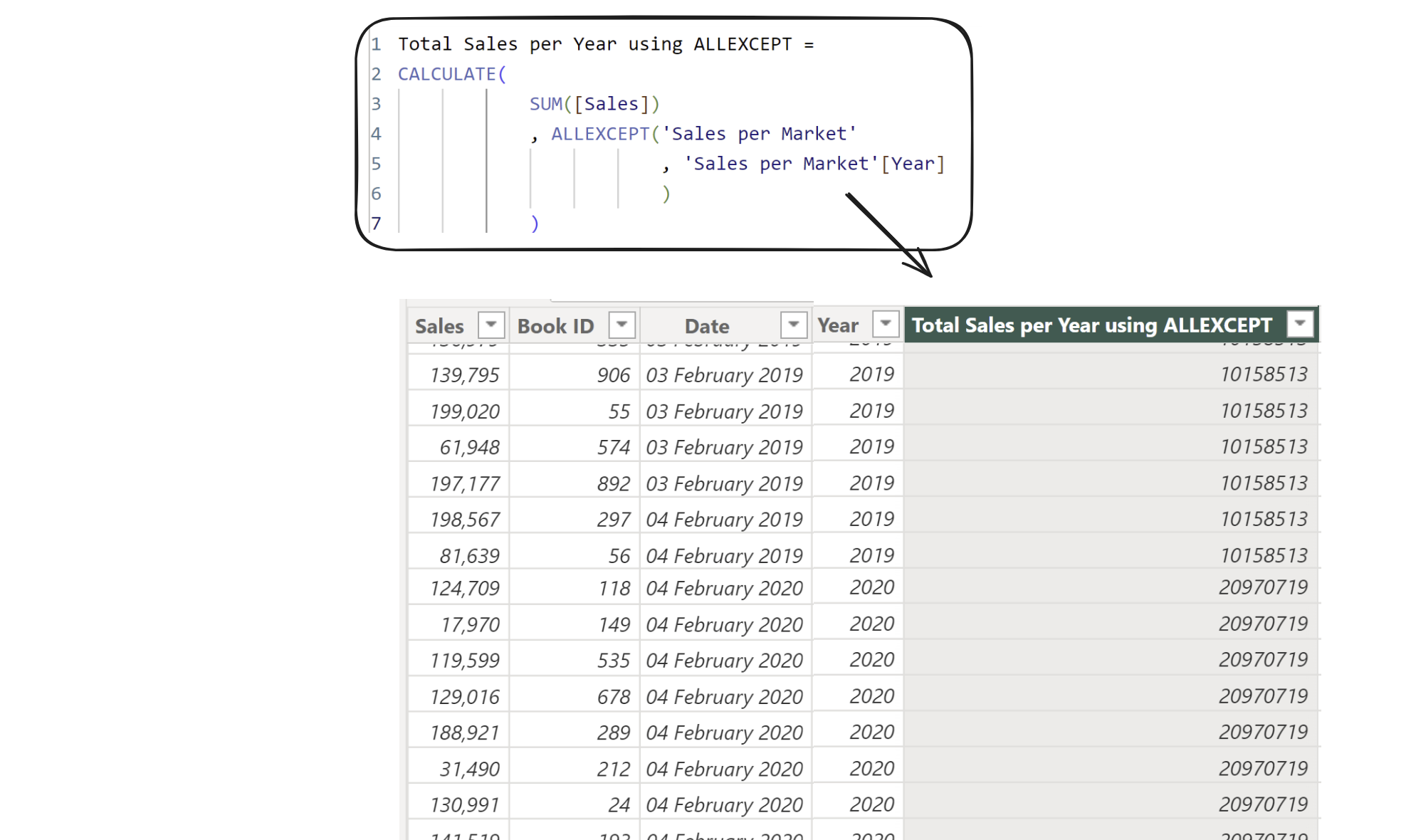Viewport: 1411px width, 840px height.
Task: Click the closing parenthesis on line 7
Action: point(535,224)
